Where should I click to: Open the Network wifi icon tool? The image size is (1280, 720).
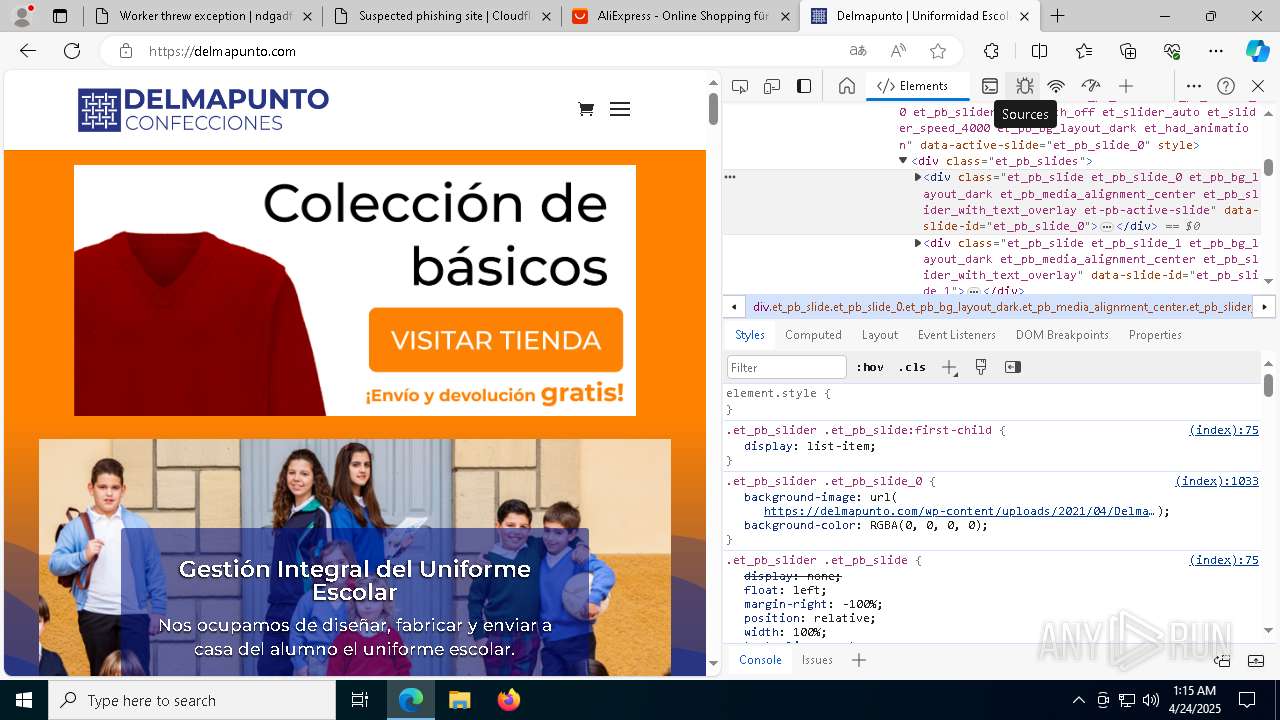point(1056,86)
